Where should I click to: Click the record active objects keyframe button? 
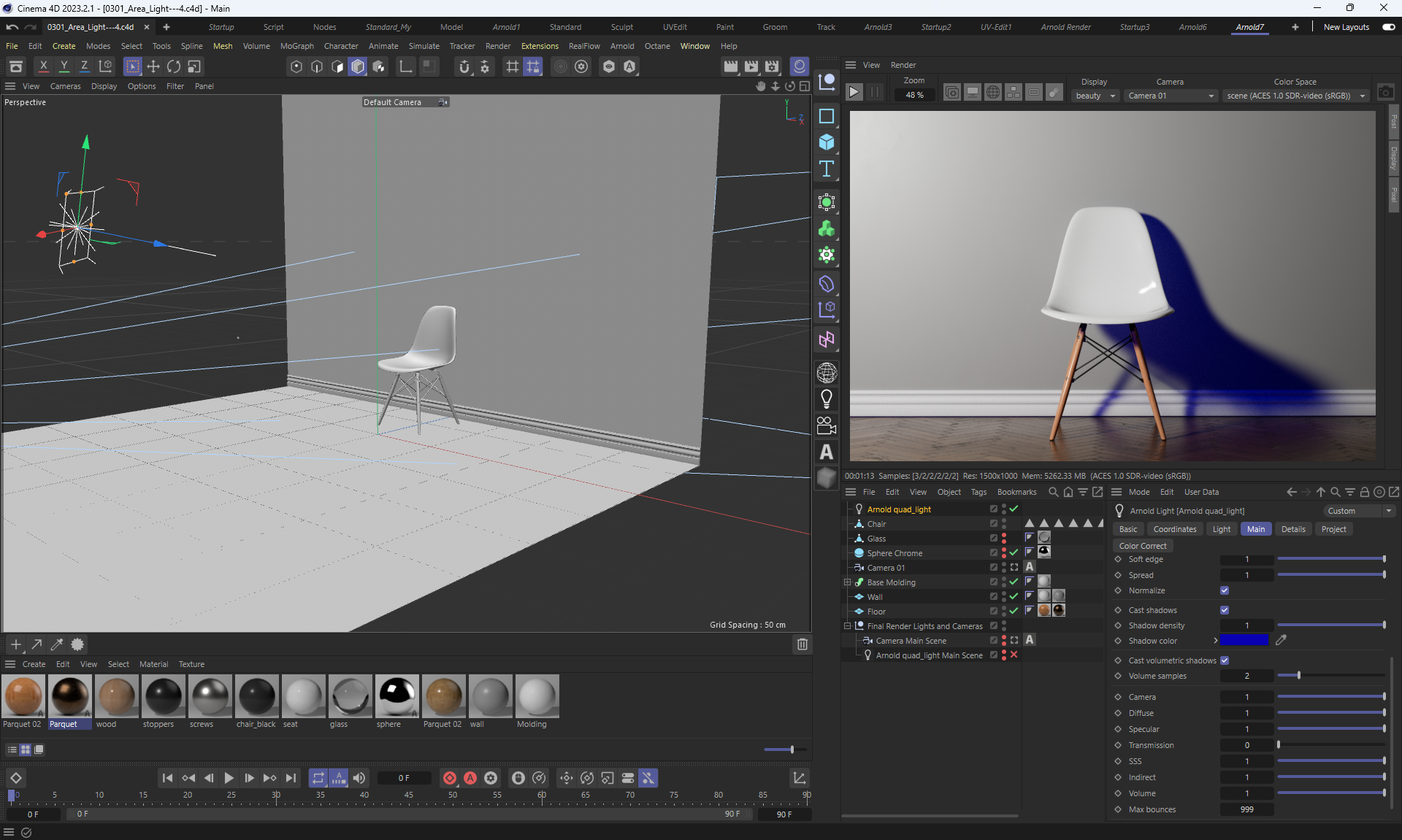pos(450,778)
